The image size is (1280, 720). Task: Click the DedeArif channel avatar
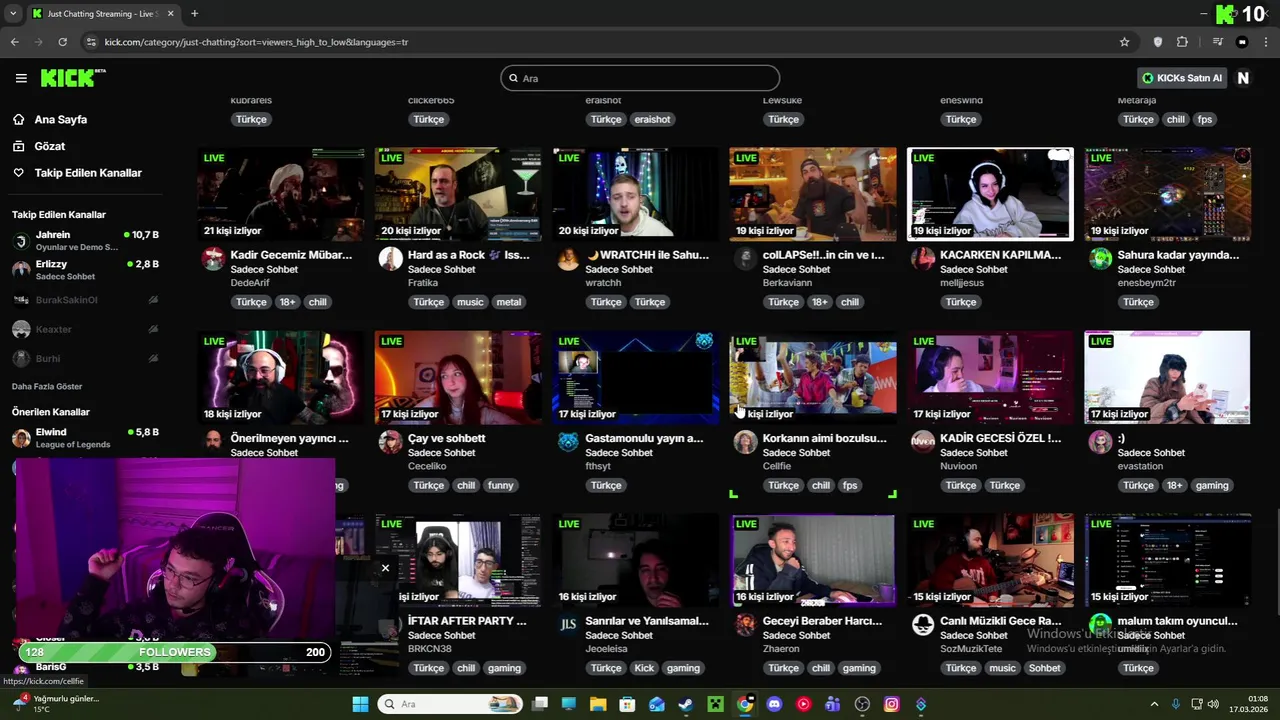coord(213,259)
